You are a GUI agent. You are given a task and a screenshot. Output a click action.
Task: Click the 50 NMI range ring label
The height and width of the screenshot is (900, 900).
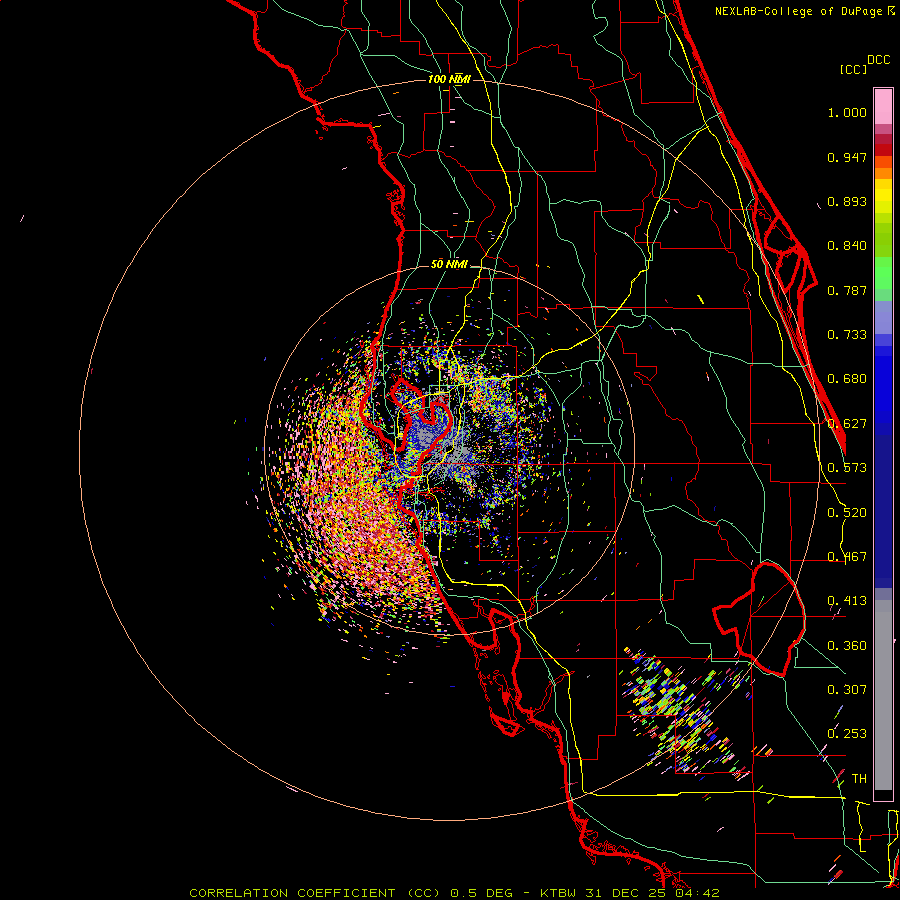449,264
